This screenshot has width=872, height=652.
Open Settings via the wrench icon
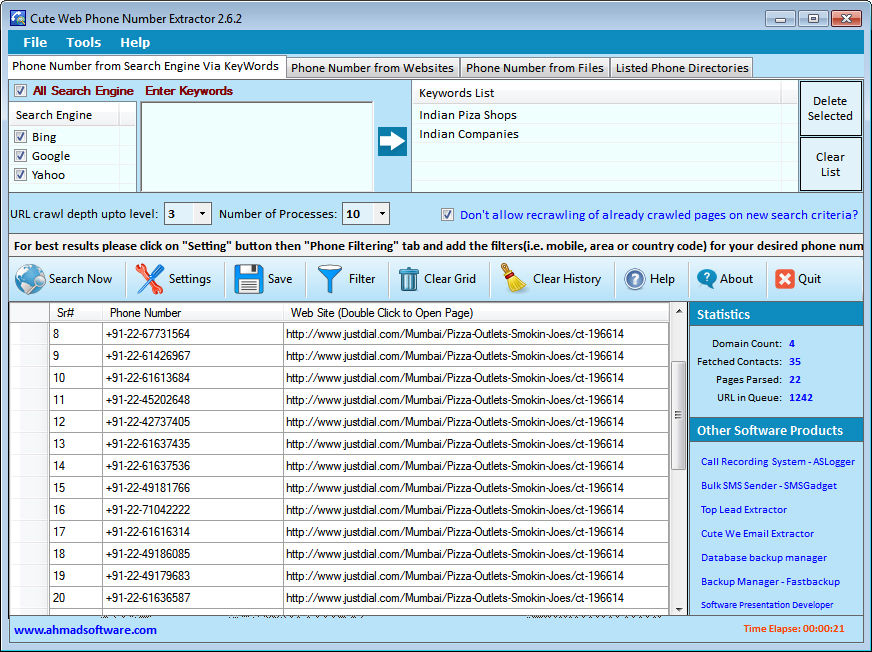pyautogui.click(x=150, y=279)
